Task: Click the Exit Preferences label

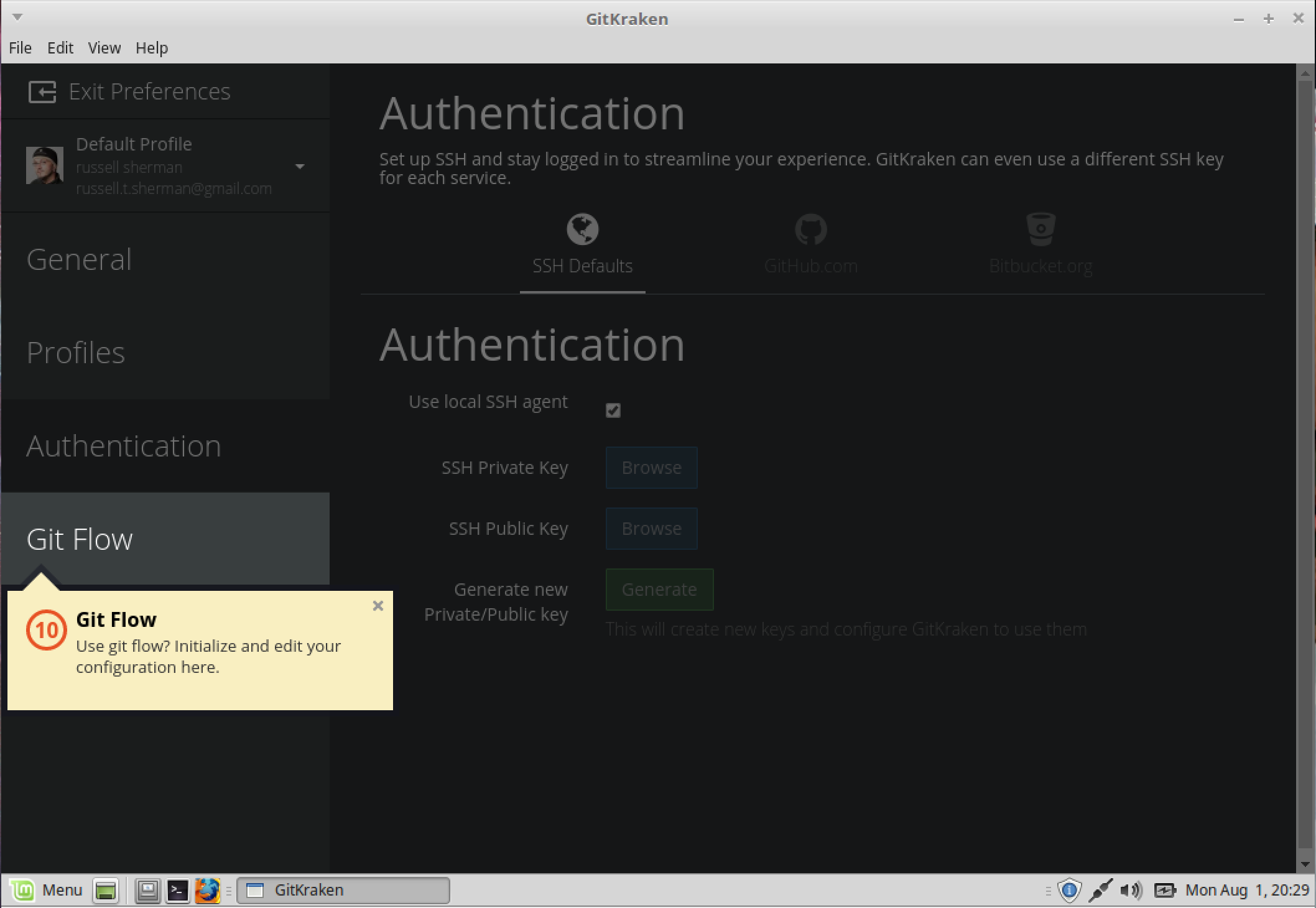Action: (x=149, y=91)
